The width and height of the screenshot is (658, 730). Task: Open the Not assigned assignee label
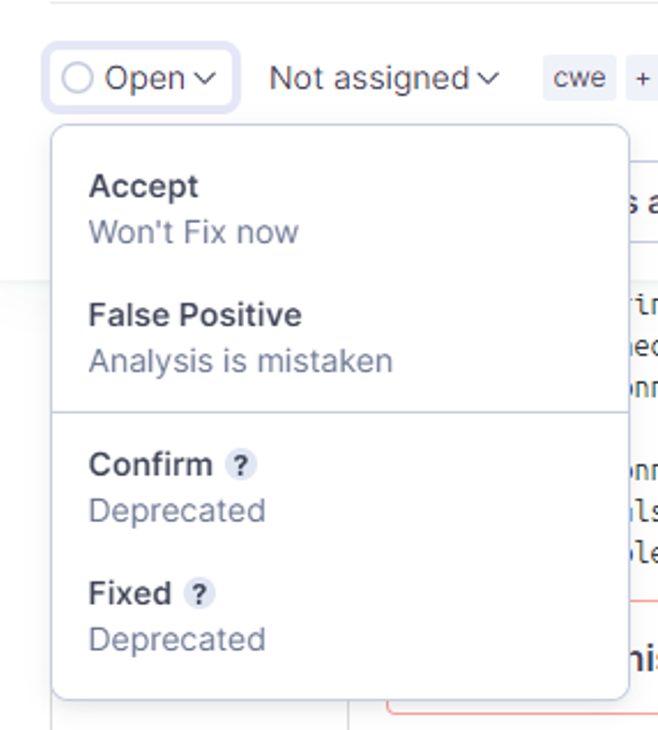coord(369,78)
